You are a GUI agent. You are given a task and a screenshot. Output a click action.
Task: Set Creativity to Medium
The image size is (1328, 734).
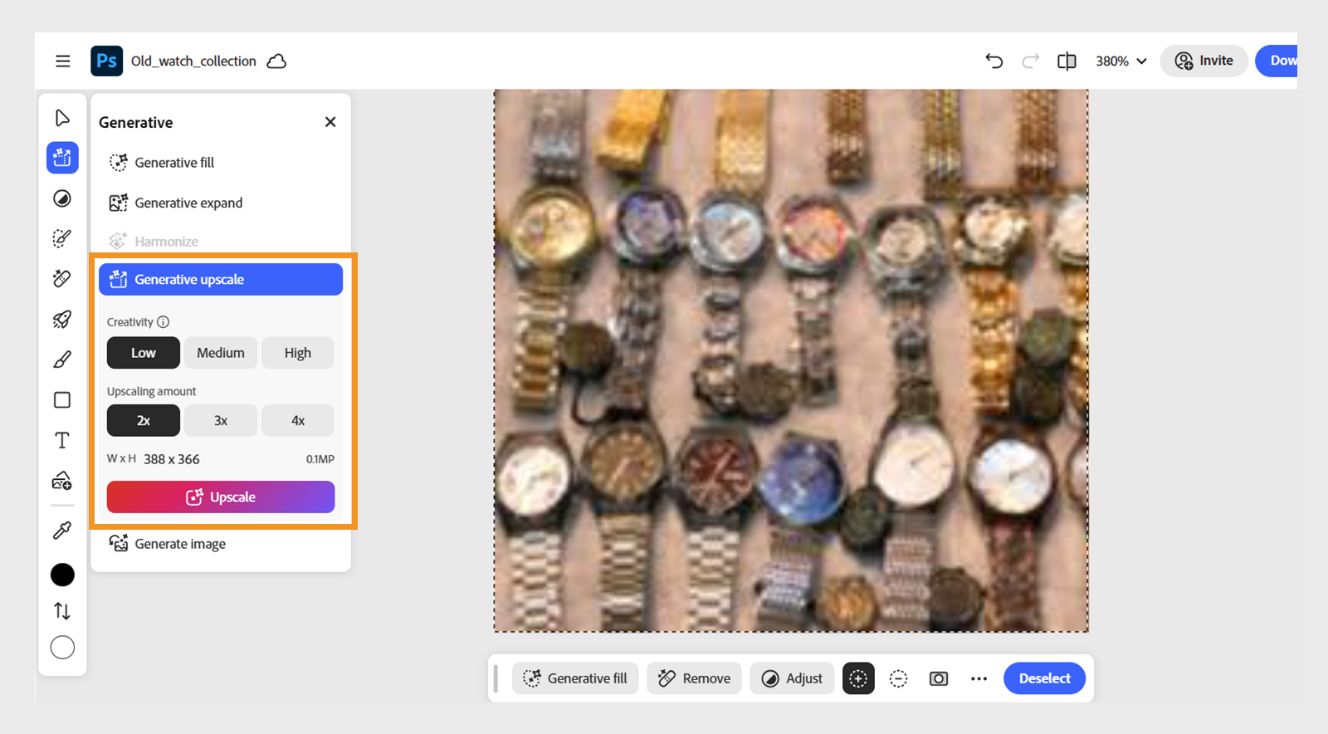pyautogui.click(x=221, y=353)
